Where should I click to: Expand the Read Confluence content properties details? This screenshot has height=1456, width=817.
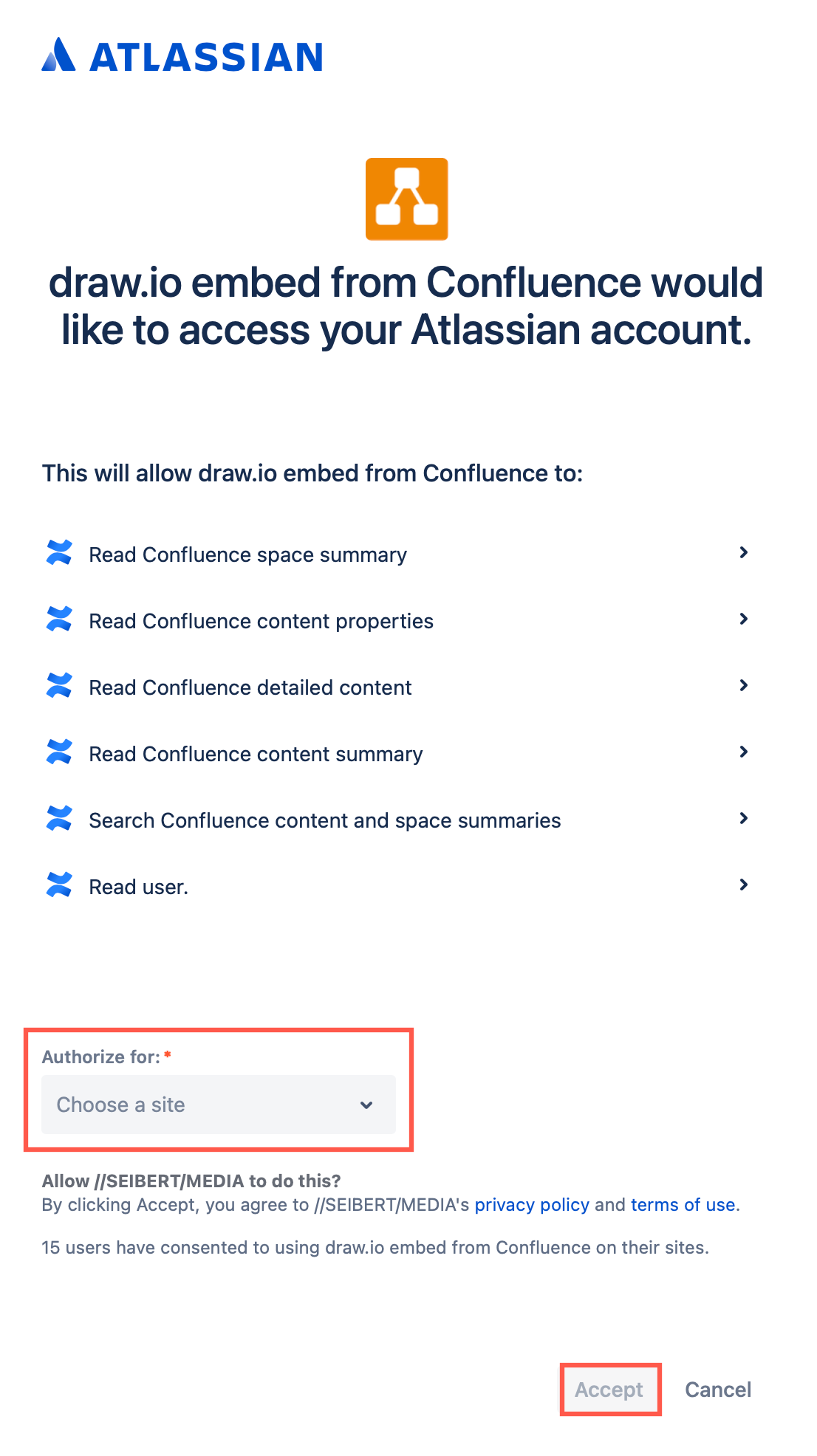[x=743, y=619]
